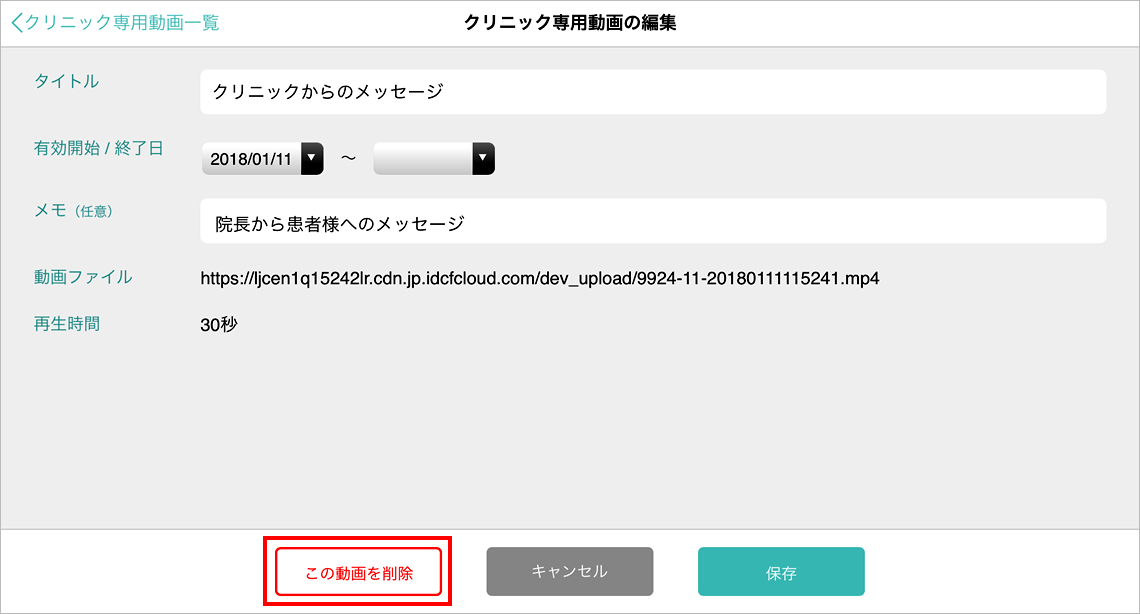This screenshot has height=614, width=1140.
Task: Open the start date dropdown showing 2018/01/11
Action: tap(262, 158)
